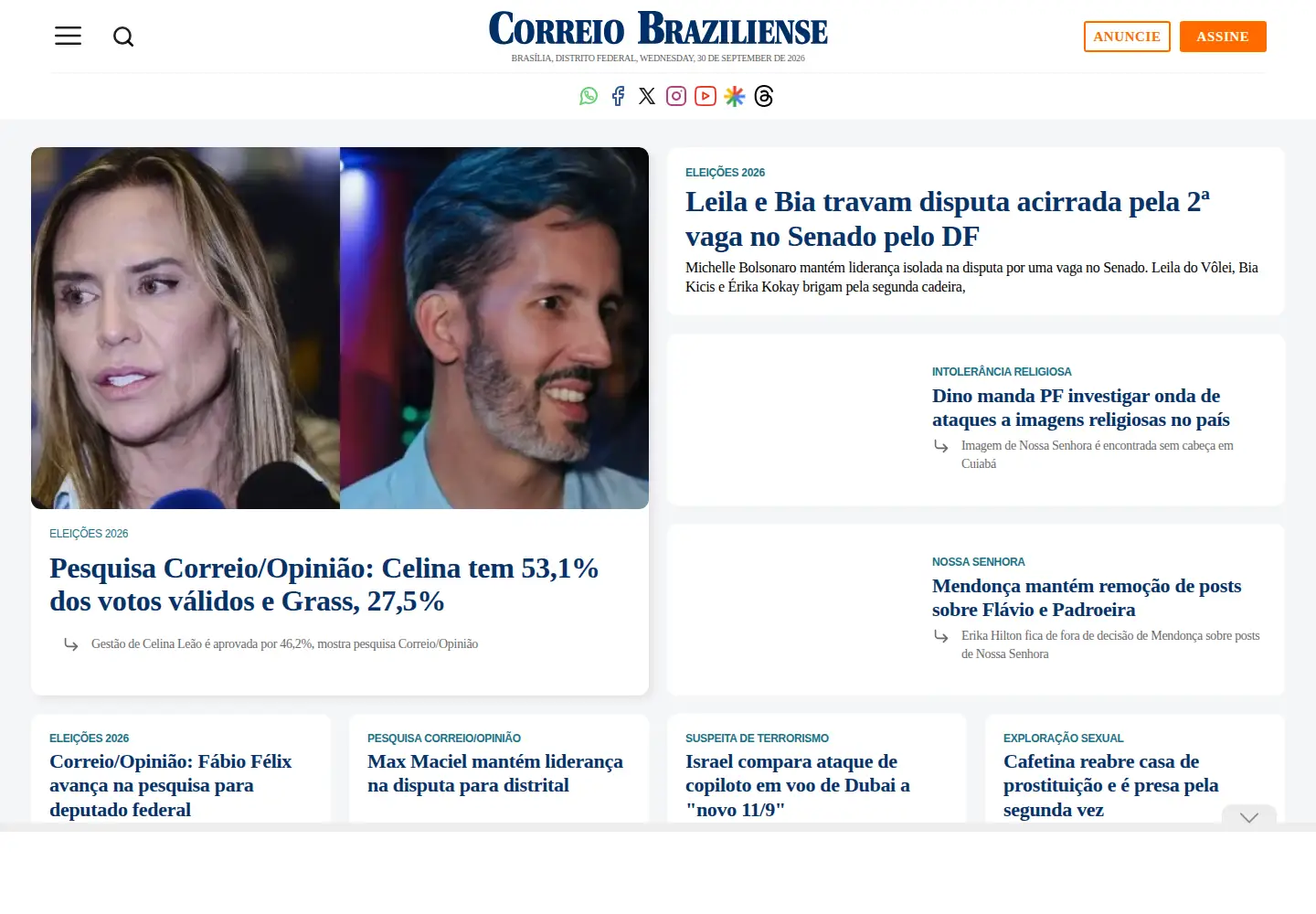Open the headline about Celina's 53,1% valid votes

coord(324,585)
